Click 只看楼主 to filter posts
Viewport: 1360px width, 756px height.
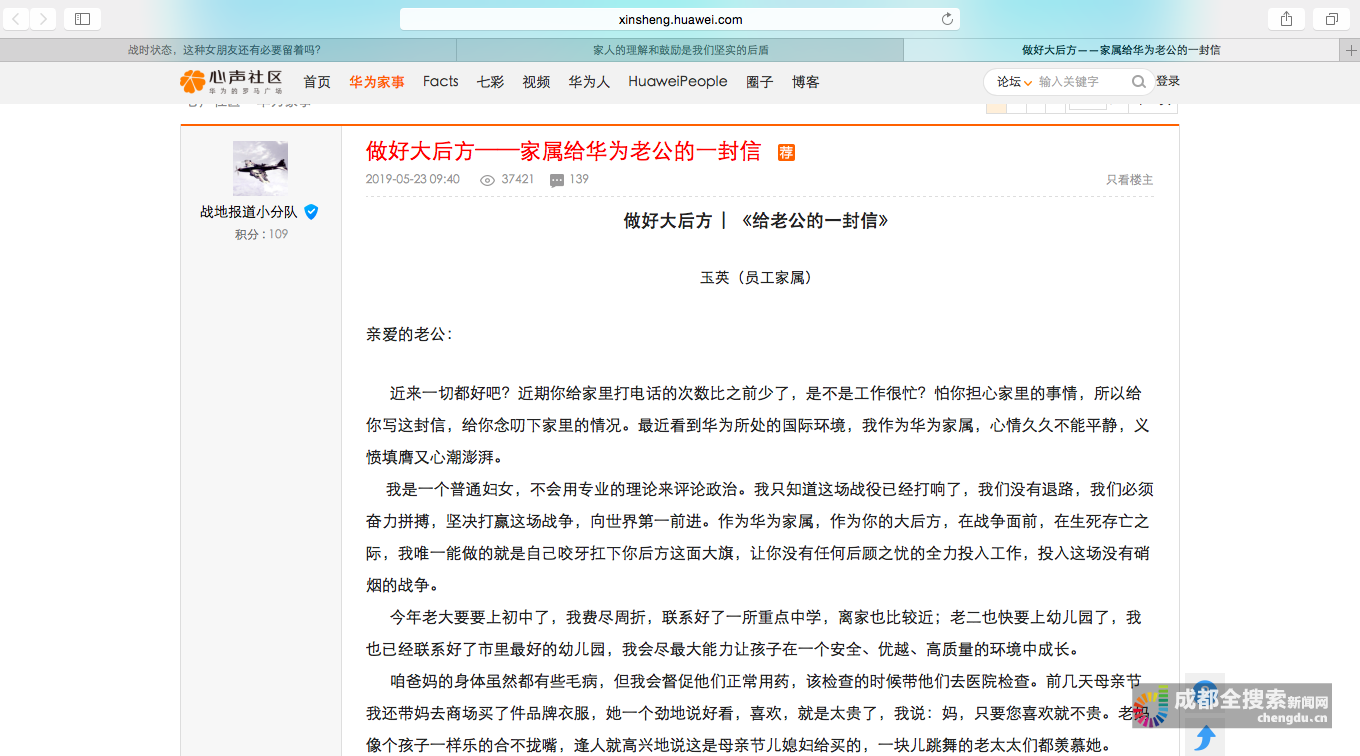click(1129, 180)
